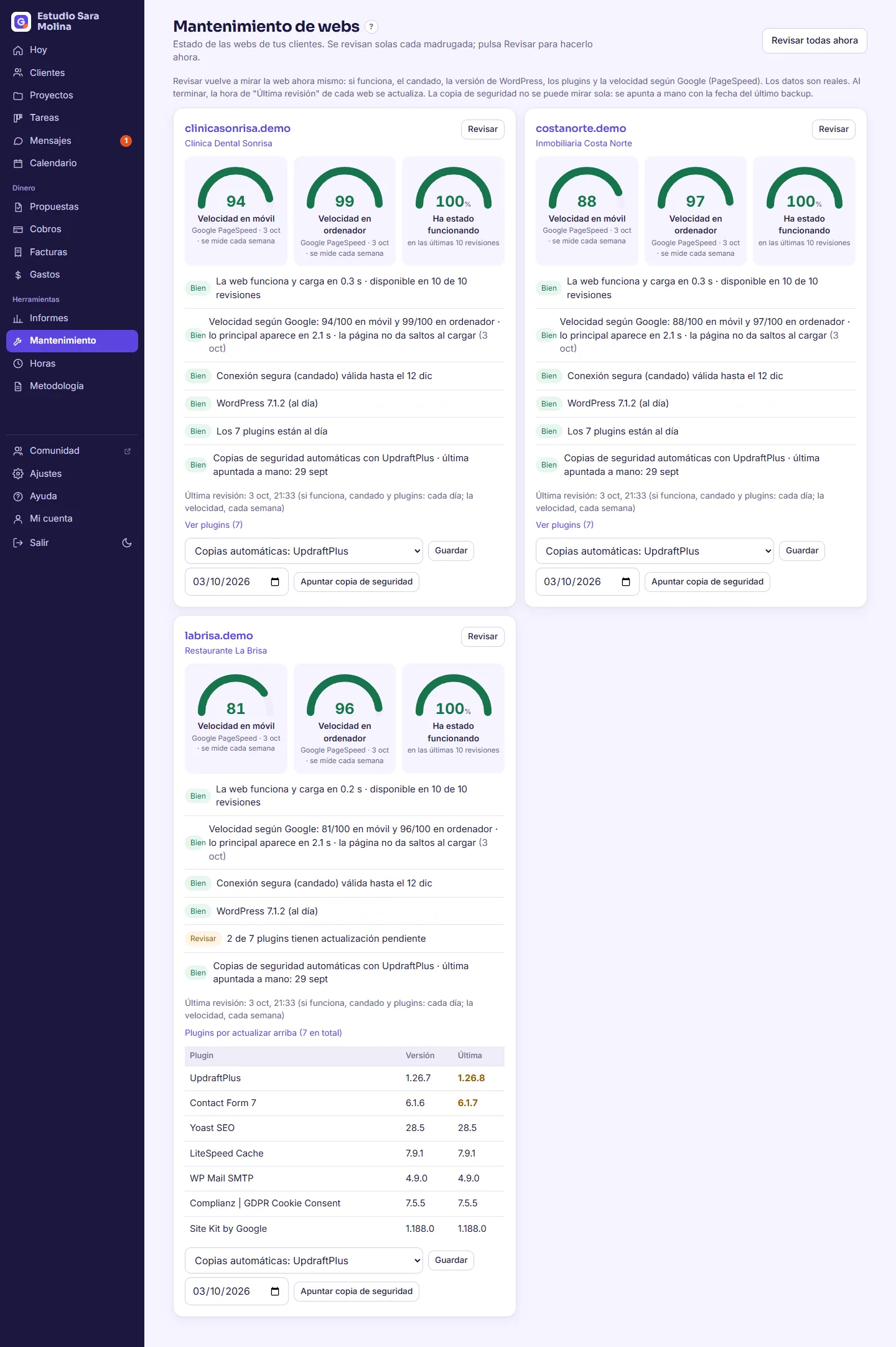
Task: Open the backup method dropdown for costanorte.demo
Action: point(655,551)
